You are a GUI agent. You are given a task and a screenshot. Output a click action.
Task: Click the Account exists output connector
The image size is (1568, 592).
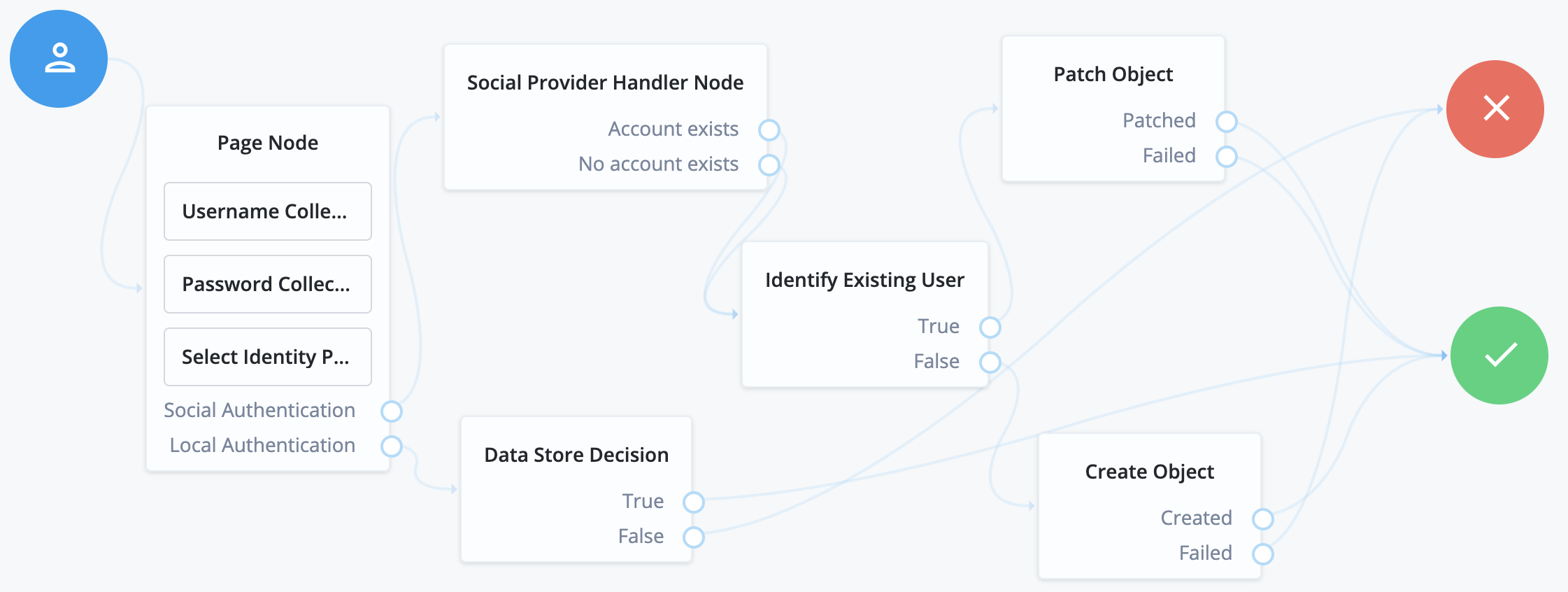pos(769,129)
